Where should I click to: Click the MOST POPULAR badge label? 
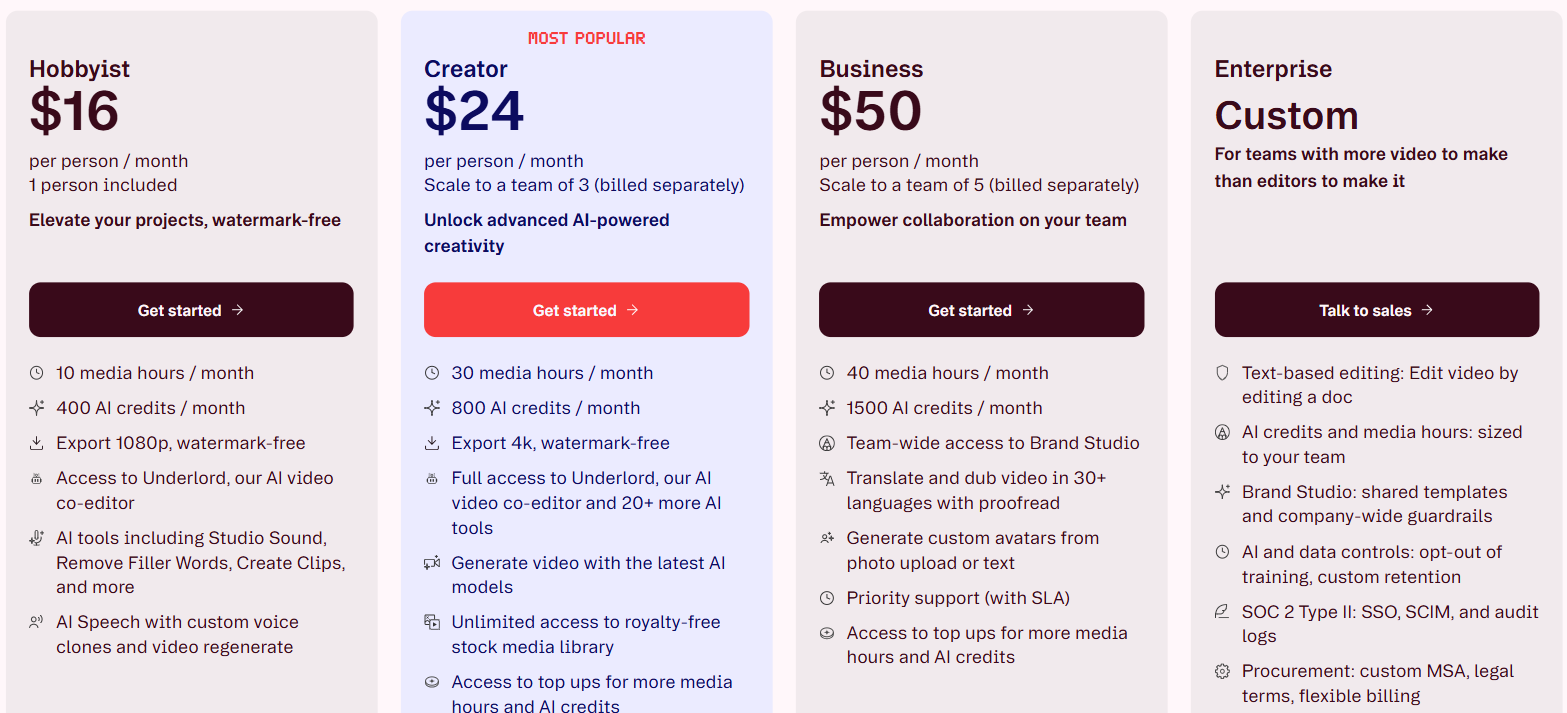pyautogui.click(x=587, y=38)
